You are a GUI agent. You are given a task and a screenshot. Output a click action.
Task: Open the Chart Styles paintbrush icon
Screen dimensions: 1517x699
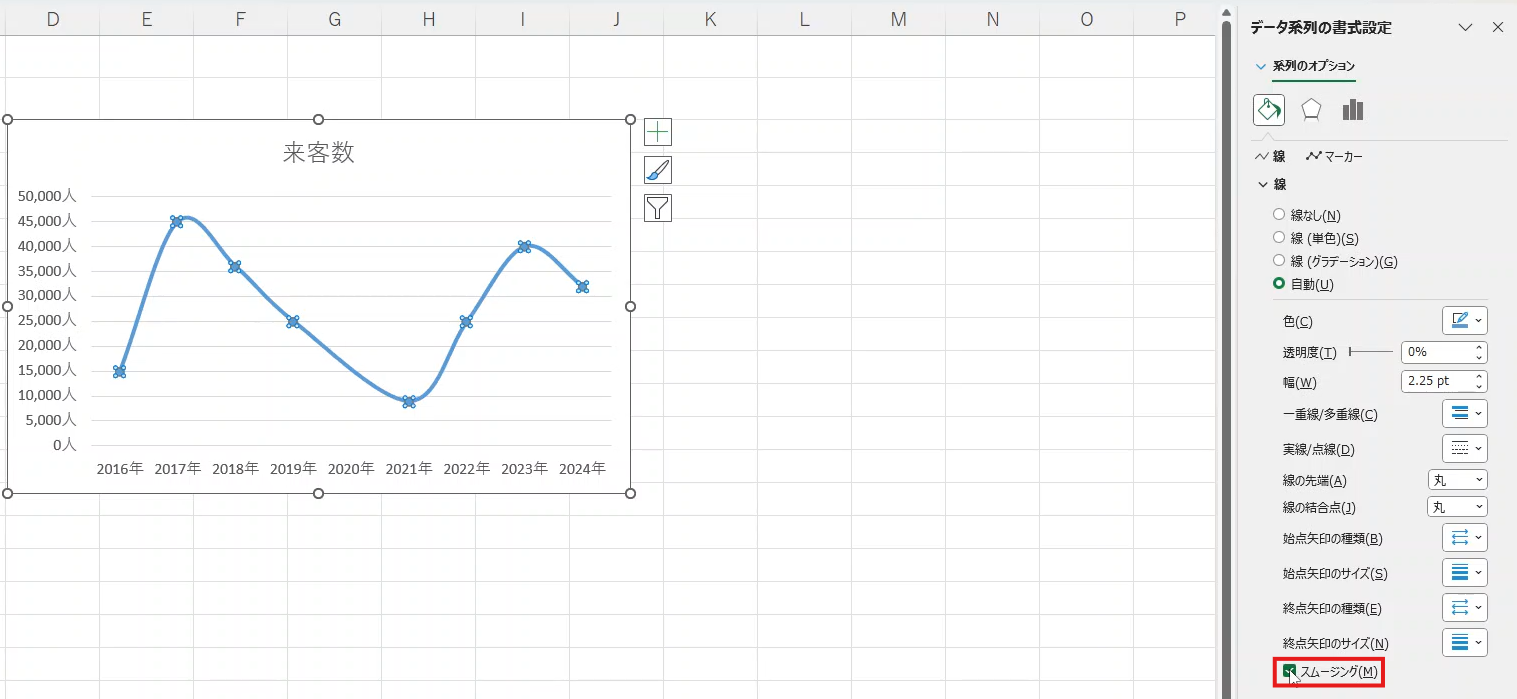(x=658, y=170)
